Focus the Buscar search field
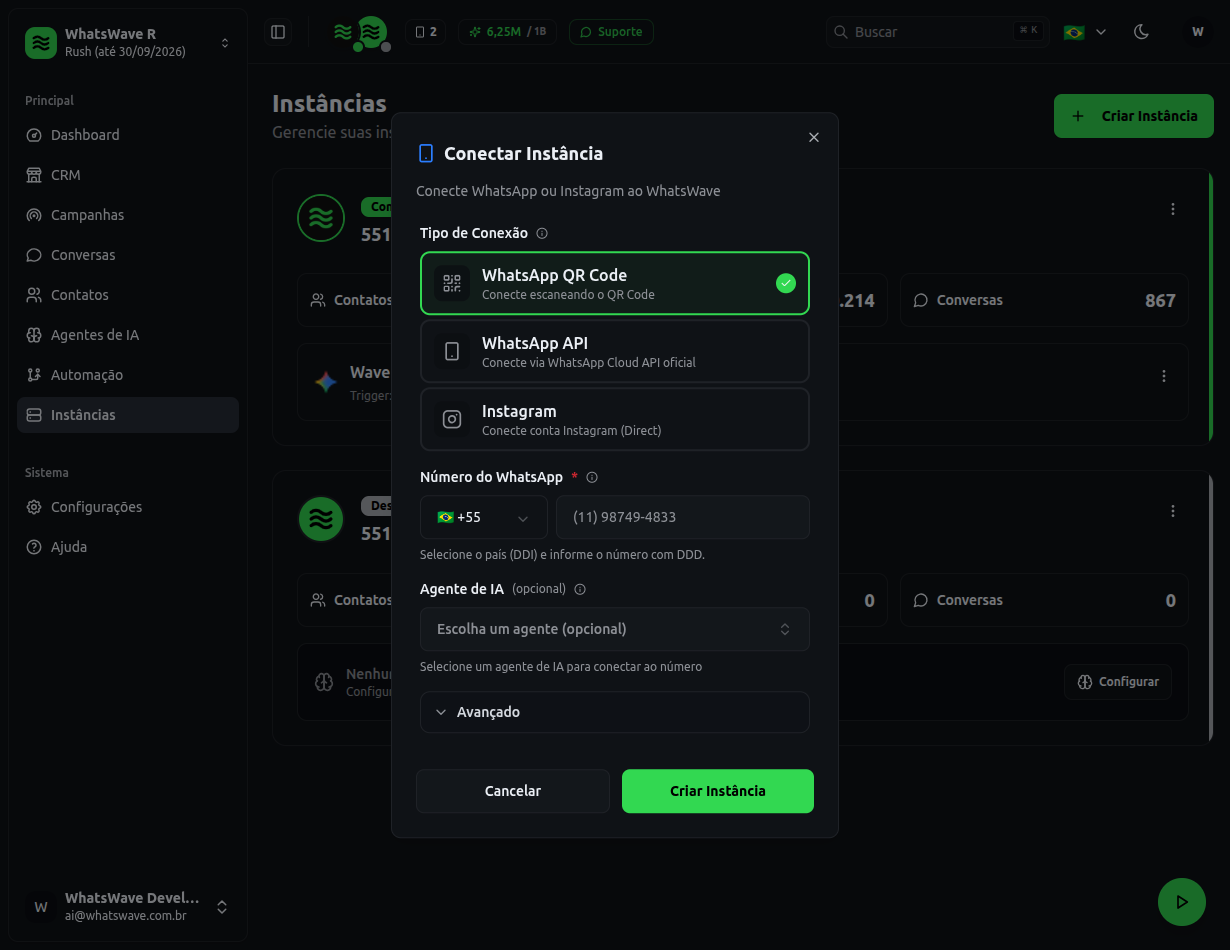 click(x=936, y=32)
